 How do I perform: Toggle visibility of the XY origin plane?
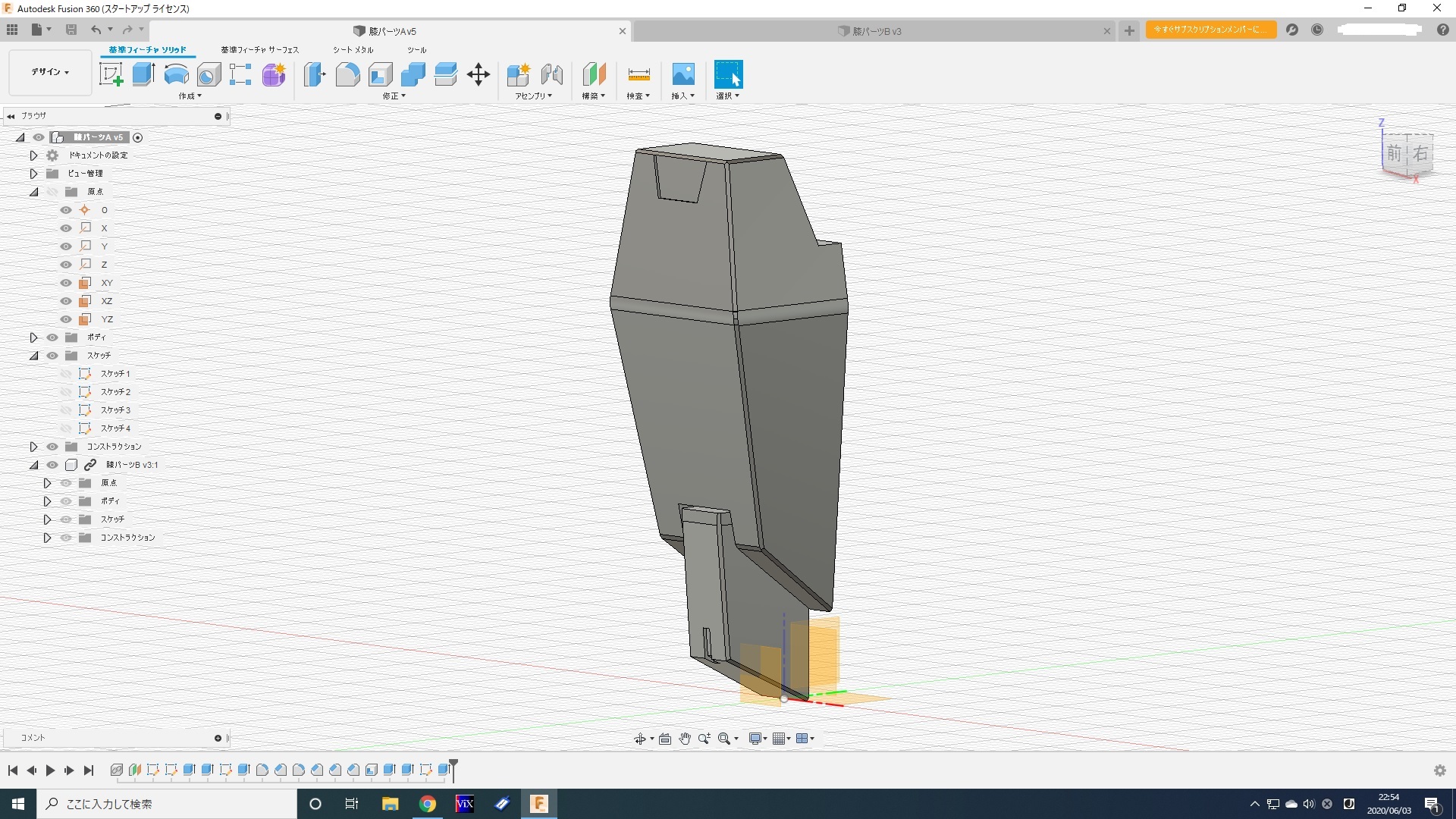(66, 283)
